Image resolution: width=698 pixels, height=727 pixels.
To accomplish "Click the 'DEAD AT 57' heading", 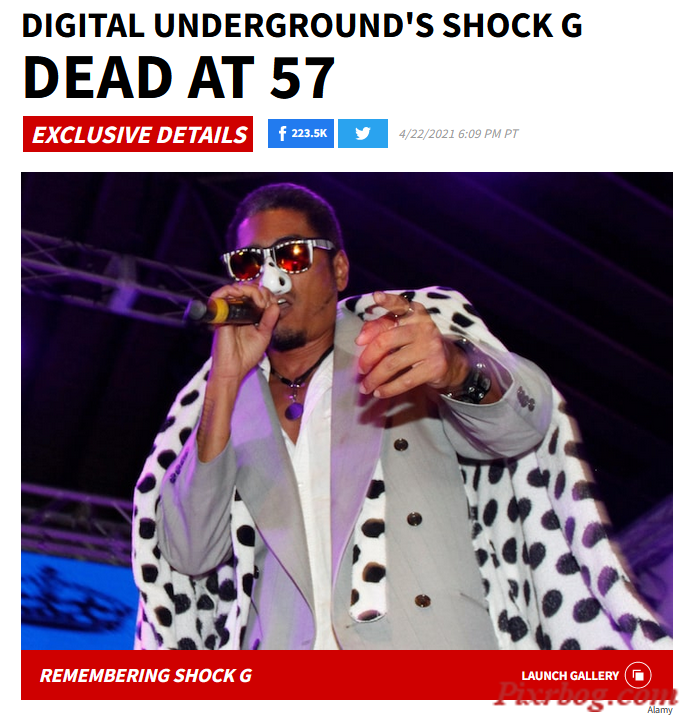I will point(179,77).
